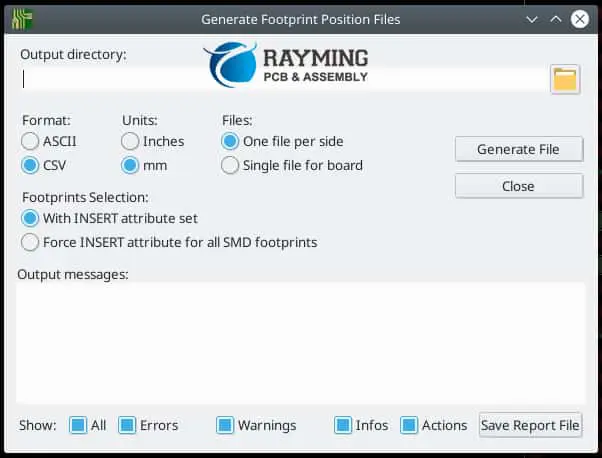Viewport: 602px width, 458px height.
Task: Pick With INSERT attribute set option
Action: pyautogui.click(x=31, y=218)
